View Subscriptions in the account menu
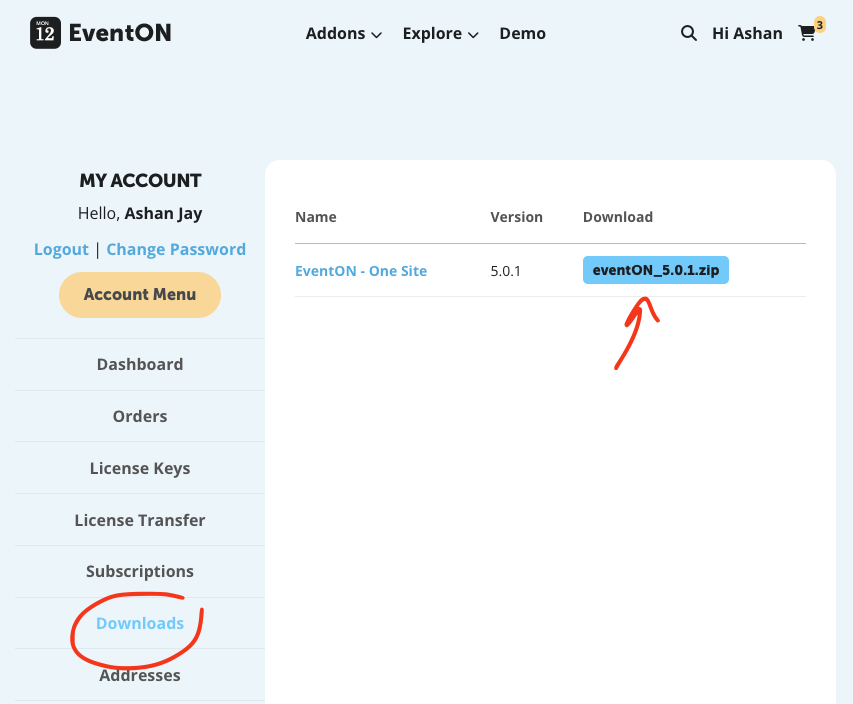Image resolution: width=853 pixels, height=704 pixels. coord(140,572)
